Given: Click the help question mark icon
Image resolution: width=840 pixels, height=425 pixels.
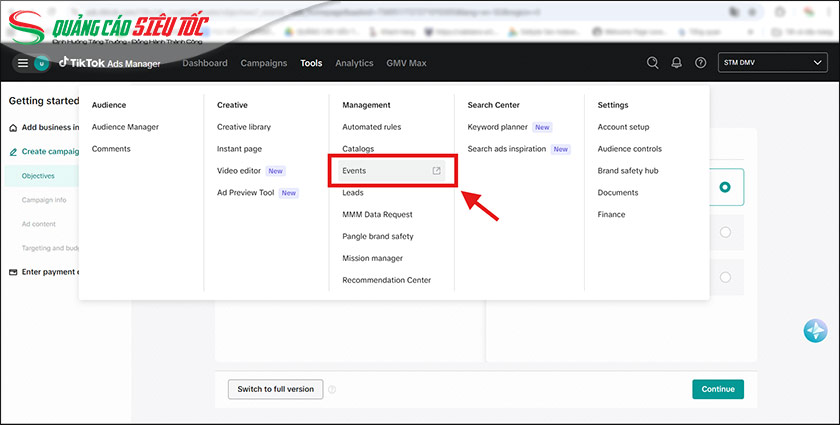Looking at the screenshot, I should (x=700, y=63).
